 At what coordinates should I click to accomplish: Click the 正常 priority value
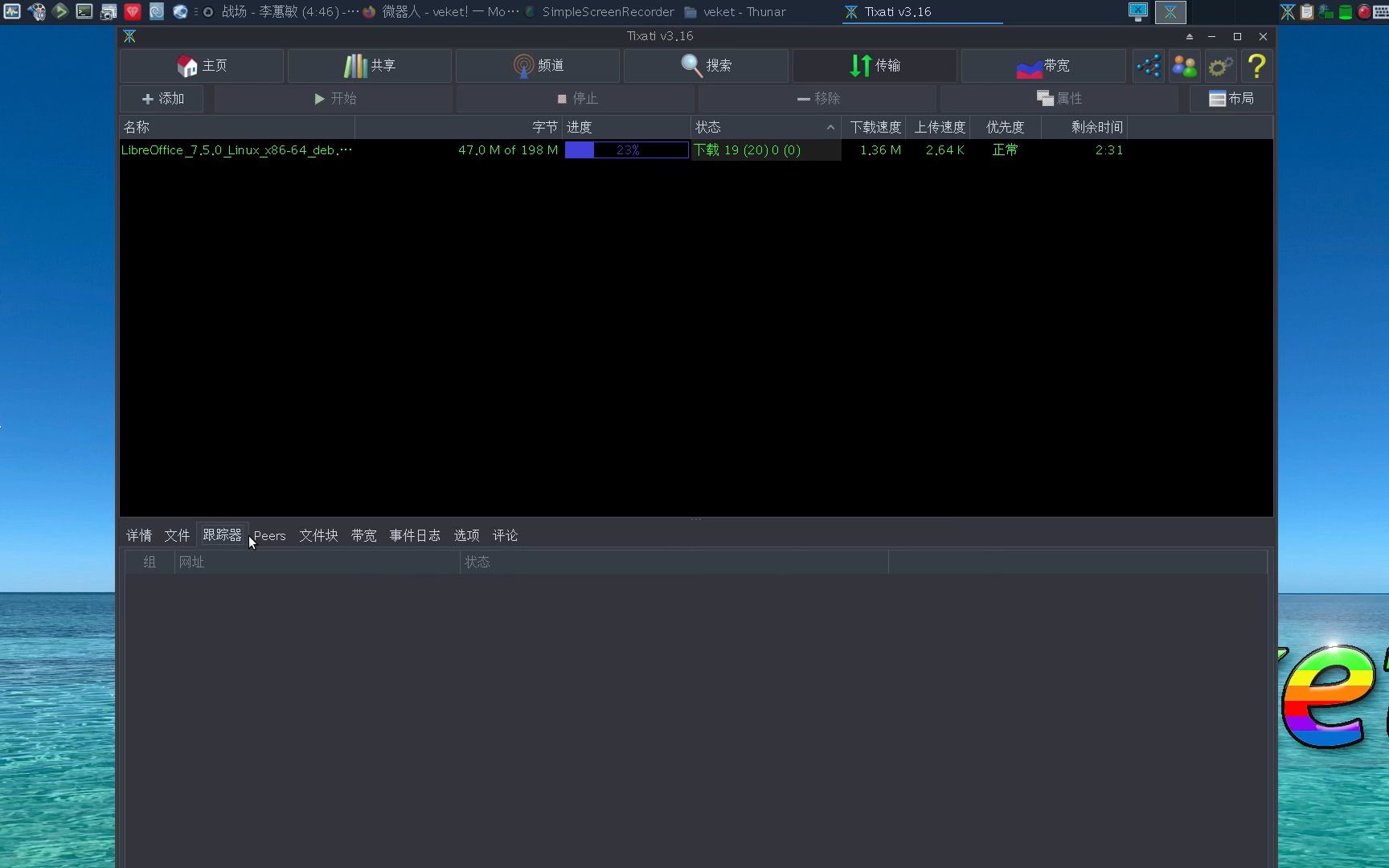click(x=1005, y=150)
